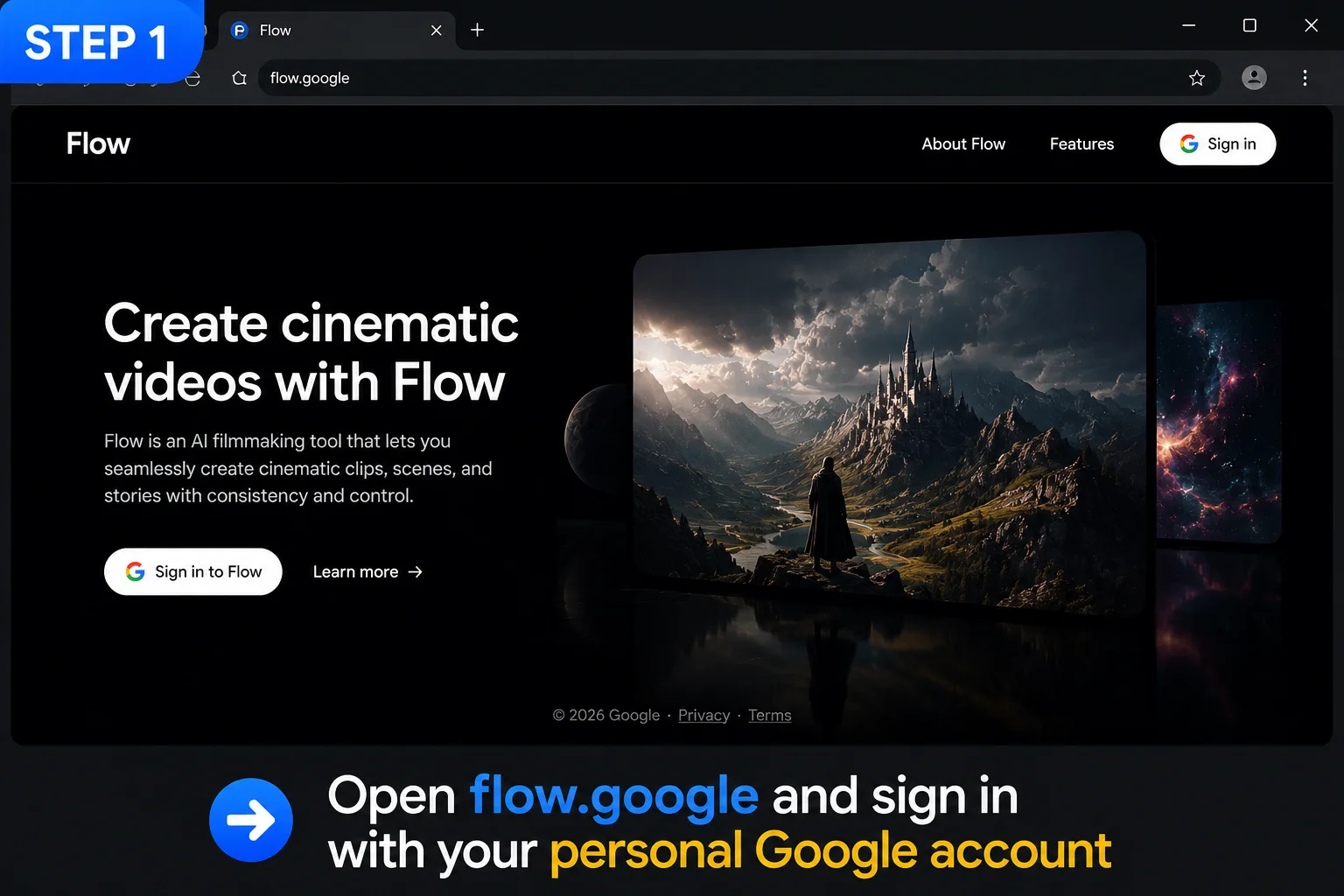This screenshot has width=1344, height=896.
Task: Close the Flow browser tab
Action: coord(436,31)
